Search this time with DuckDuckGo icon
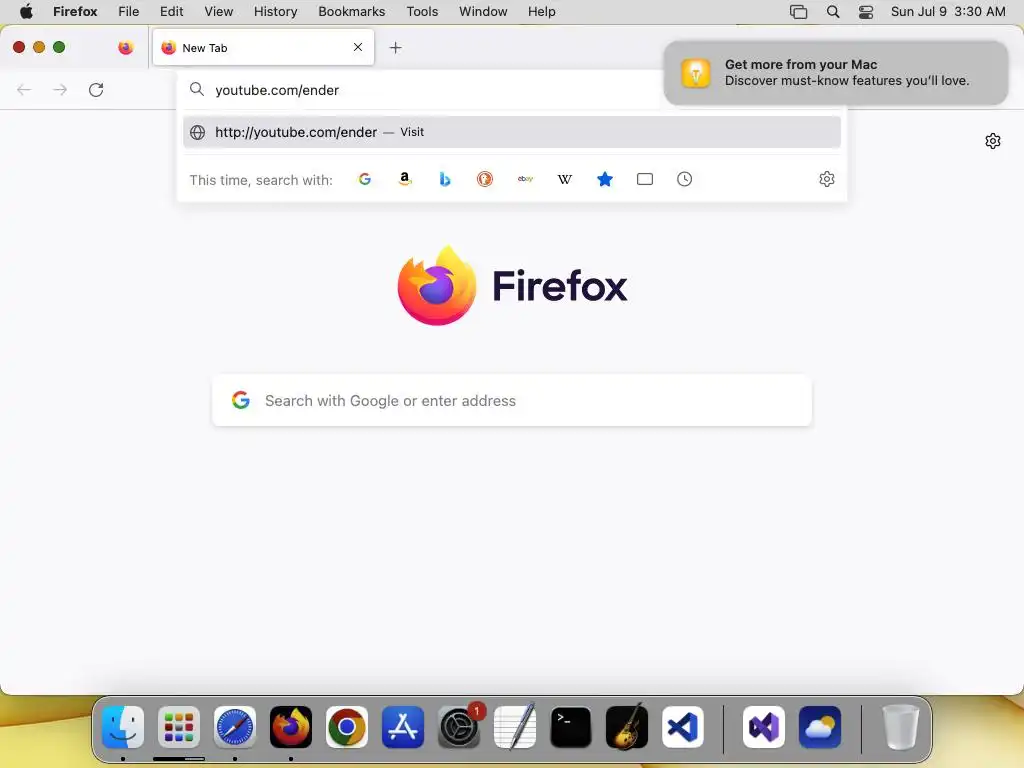Screen dimensions: 1024x768 pos(485,179)
